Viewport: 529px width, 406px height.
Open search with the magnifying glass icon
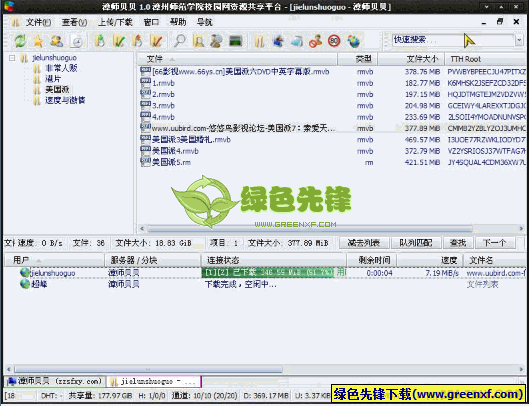(x=180, y=41)
